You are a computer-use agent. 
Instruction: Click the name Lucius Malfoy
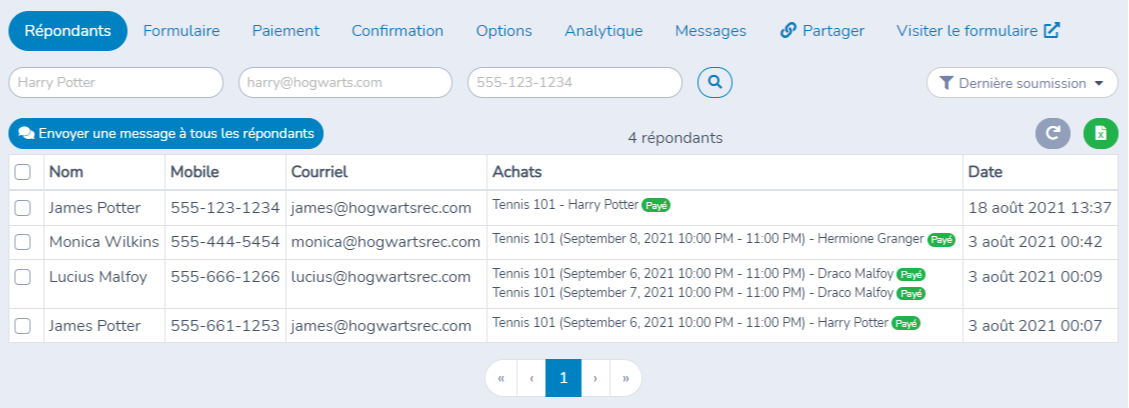(x=98, y=277)
